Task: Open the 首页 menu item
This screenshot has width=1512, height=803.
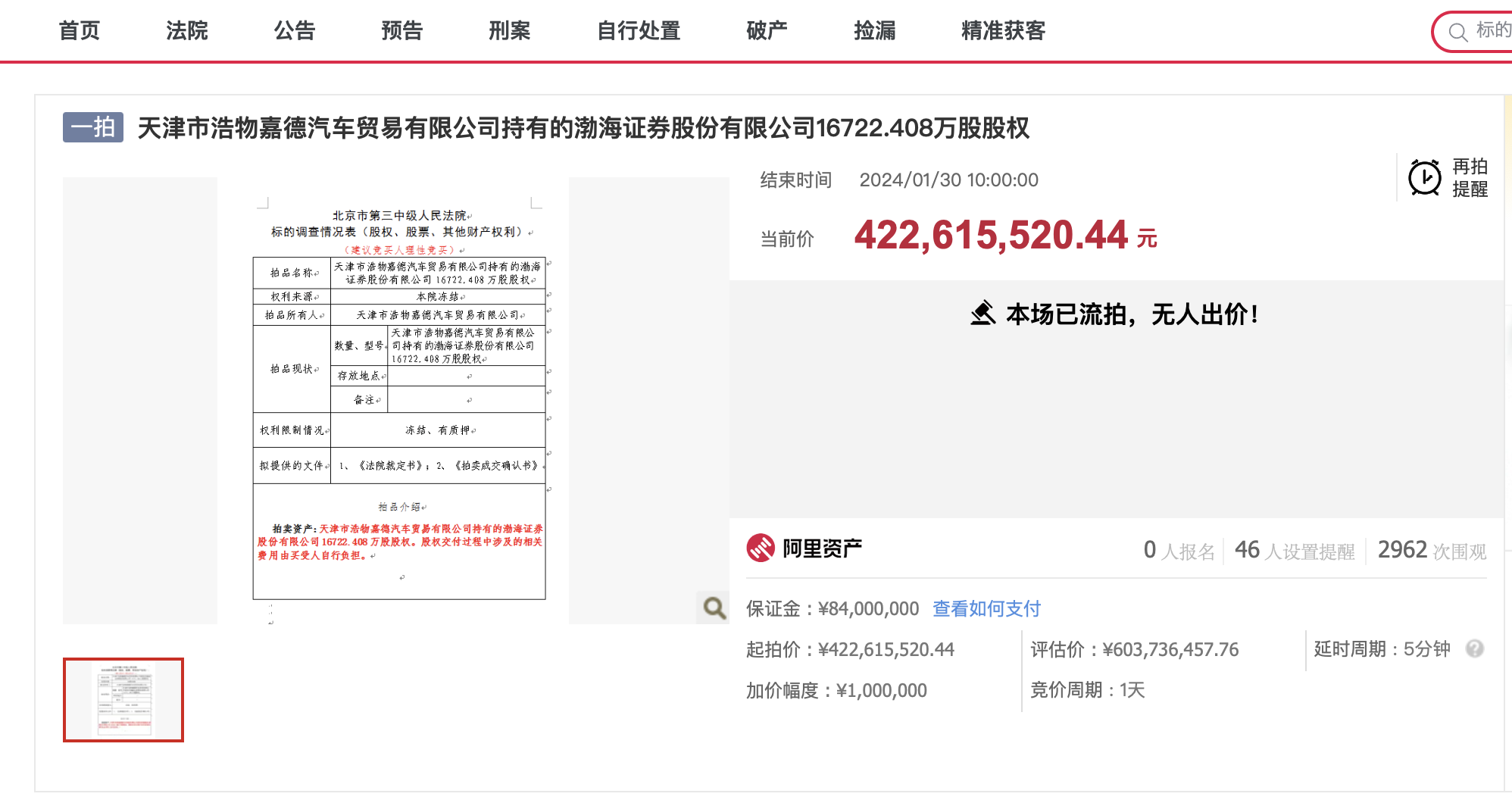Action: [80, 30]
